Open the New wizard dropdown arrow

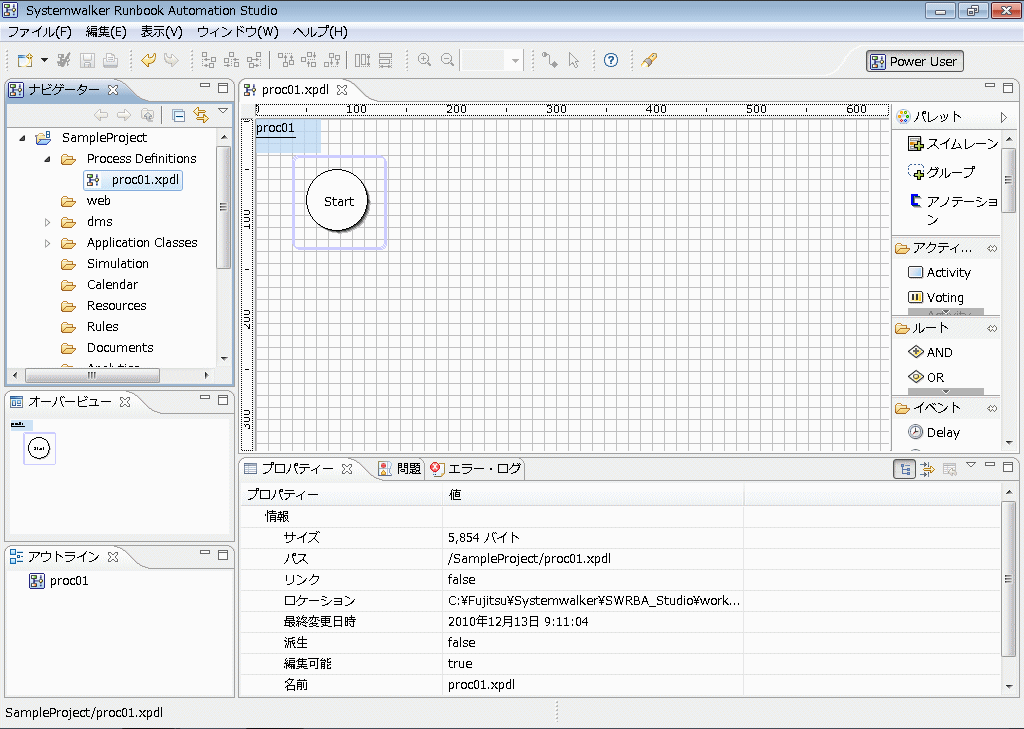(x=44, y=60)
